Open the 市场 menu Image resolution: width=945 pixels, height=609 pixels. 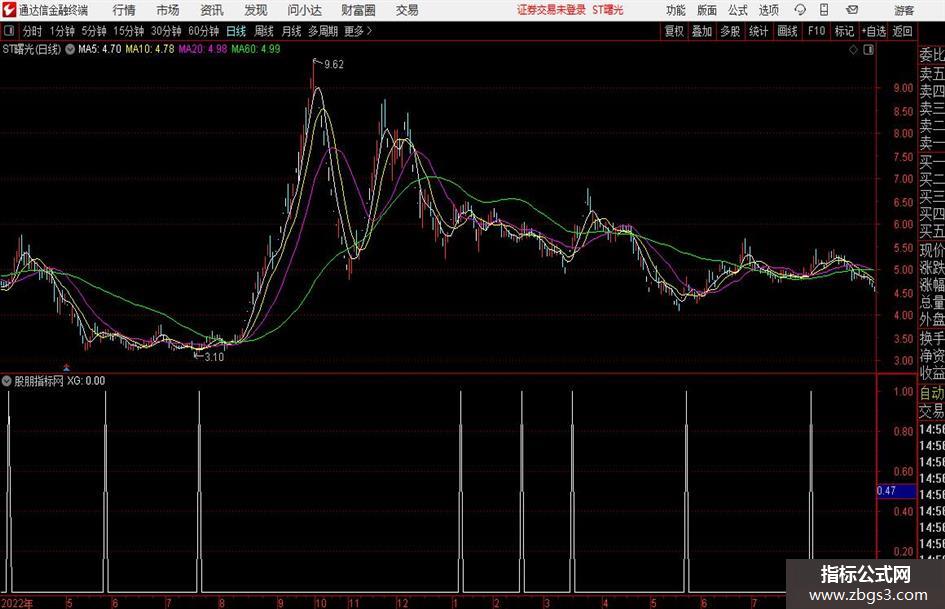coord(168,10)
